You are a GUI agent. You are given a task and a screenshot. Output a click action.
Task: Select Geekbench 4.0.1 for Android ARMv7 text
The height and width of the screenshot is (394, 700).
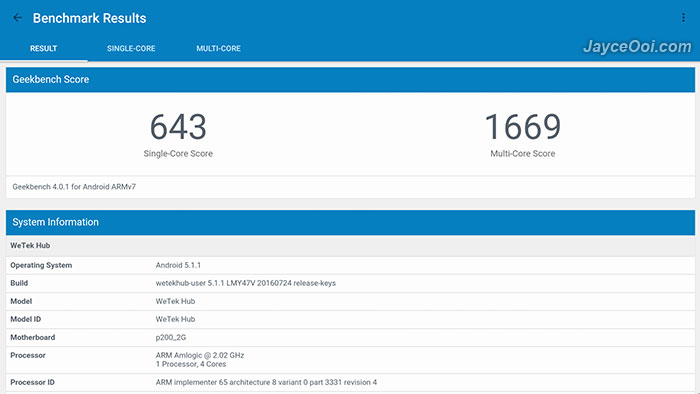tap(74, 187)
